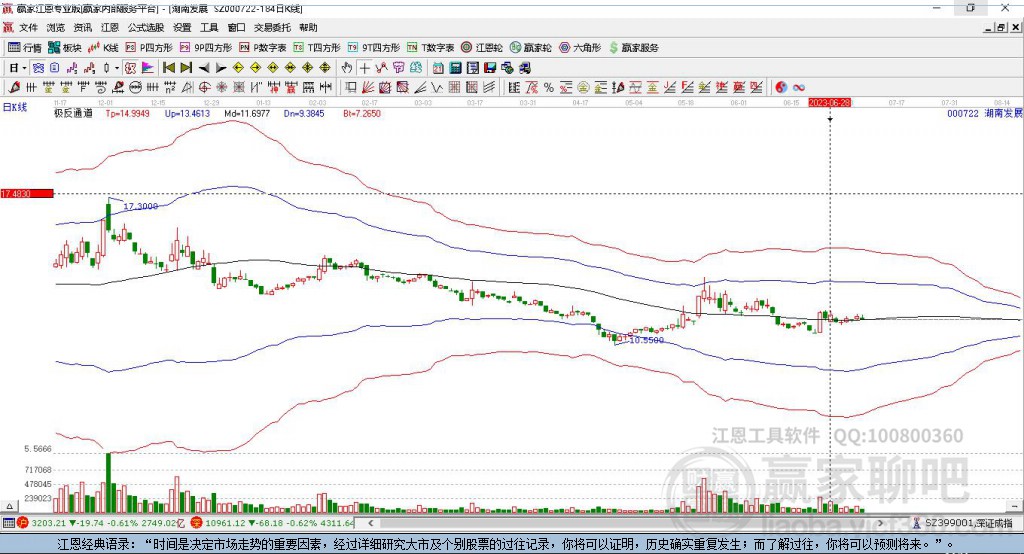Open the 设置 menu
1024x554 pixels.
[x=182, y=27]
